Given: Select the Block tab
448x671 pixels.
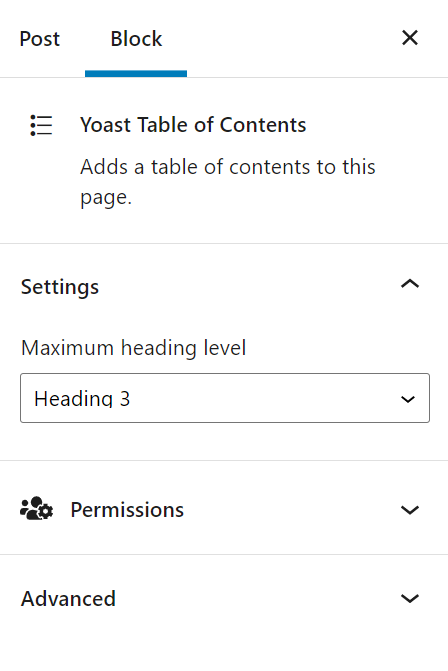Looking at the screenshot, I should pos(136,39).
